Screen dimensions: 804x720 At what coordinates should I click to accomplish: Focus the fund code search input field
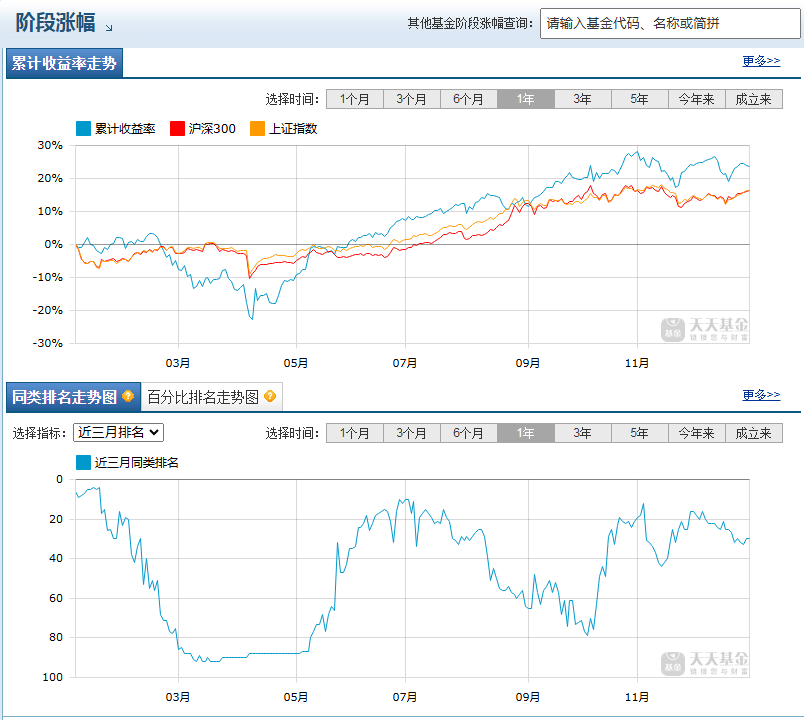pyautogui.click(x=670, y=23)
